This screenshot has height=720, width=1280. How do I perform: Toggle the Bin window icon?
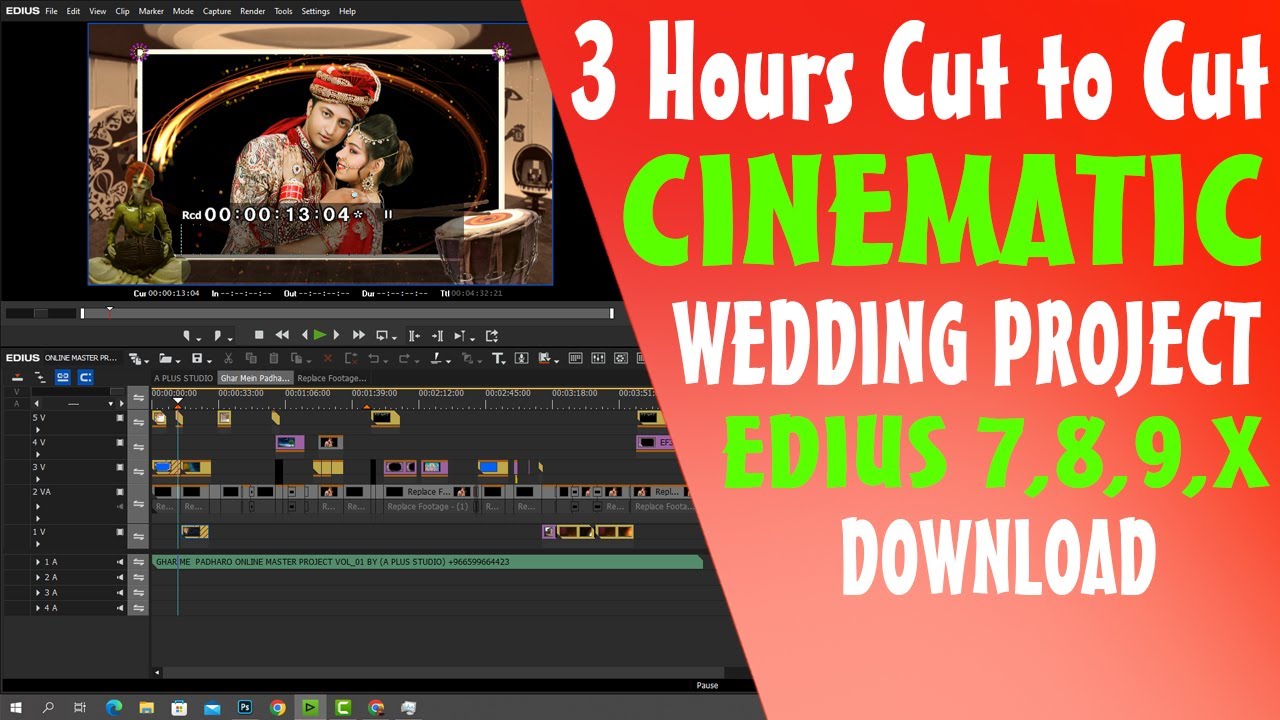click(575, 358)
